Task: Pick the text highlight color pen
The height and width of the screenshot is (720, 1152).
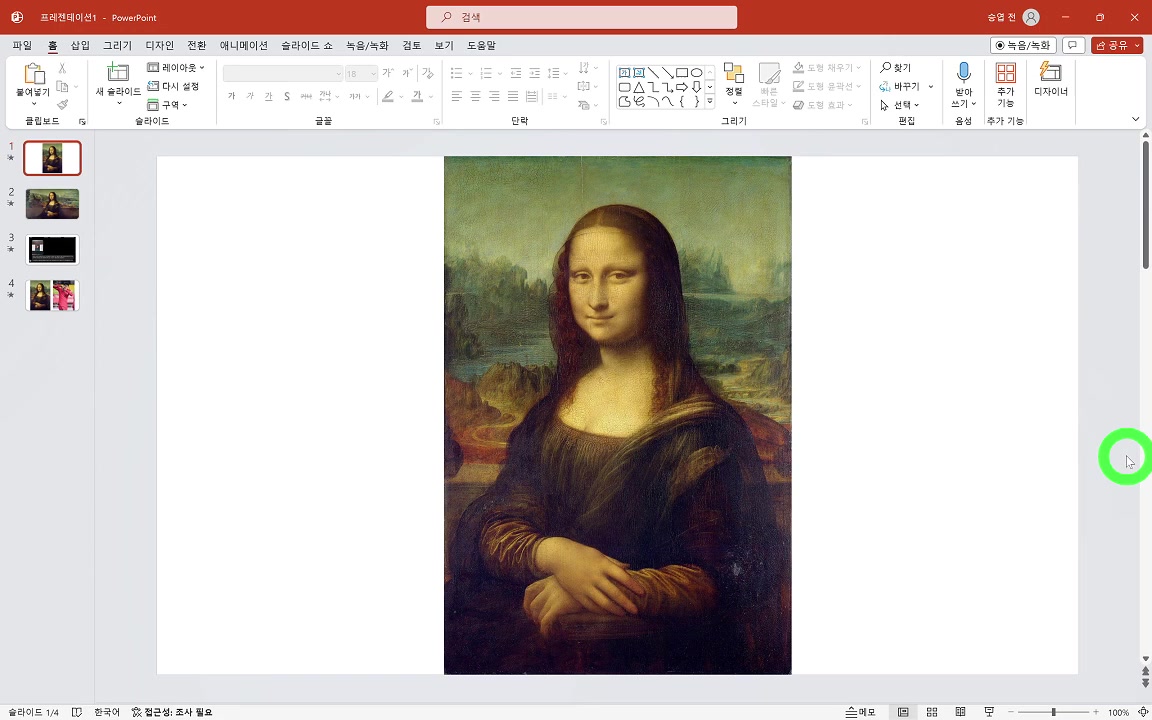Action: pos(387,96)
